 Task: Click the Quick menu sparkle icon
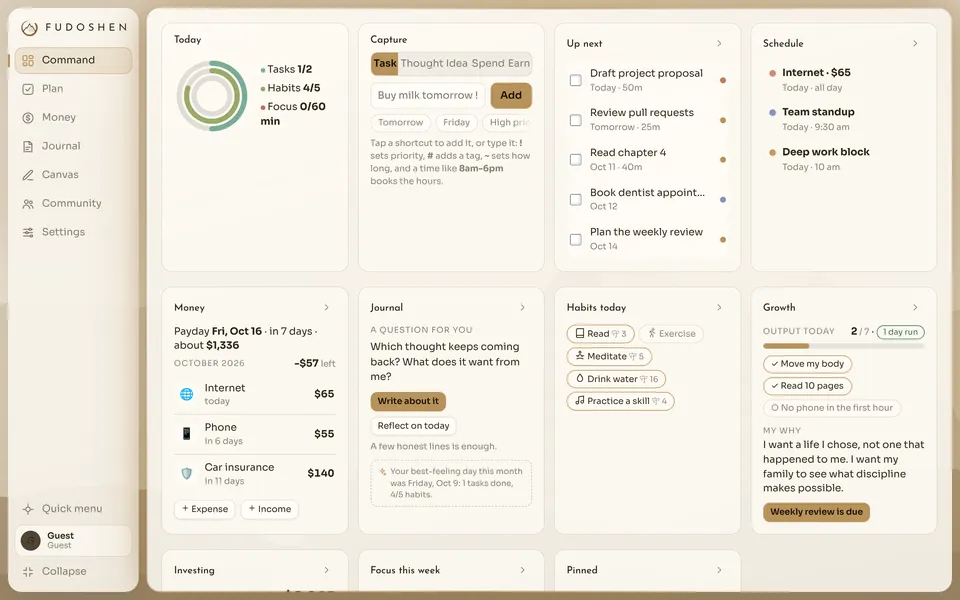pyautogui.click(x=28, y=509)
